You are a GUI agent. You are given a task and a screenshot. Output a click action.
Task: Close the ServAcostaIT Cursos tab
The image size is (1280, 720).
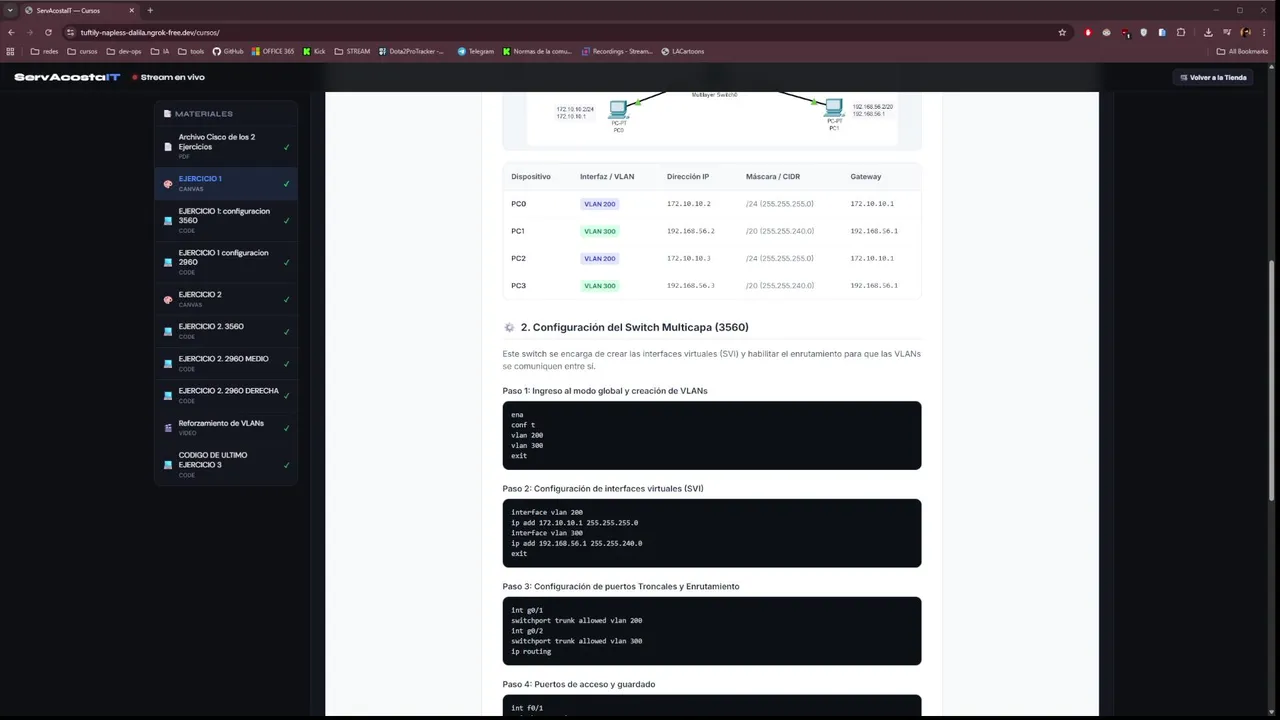click(131, 10)
